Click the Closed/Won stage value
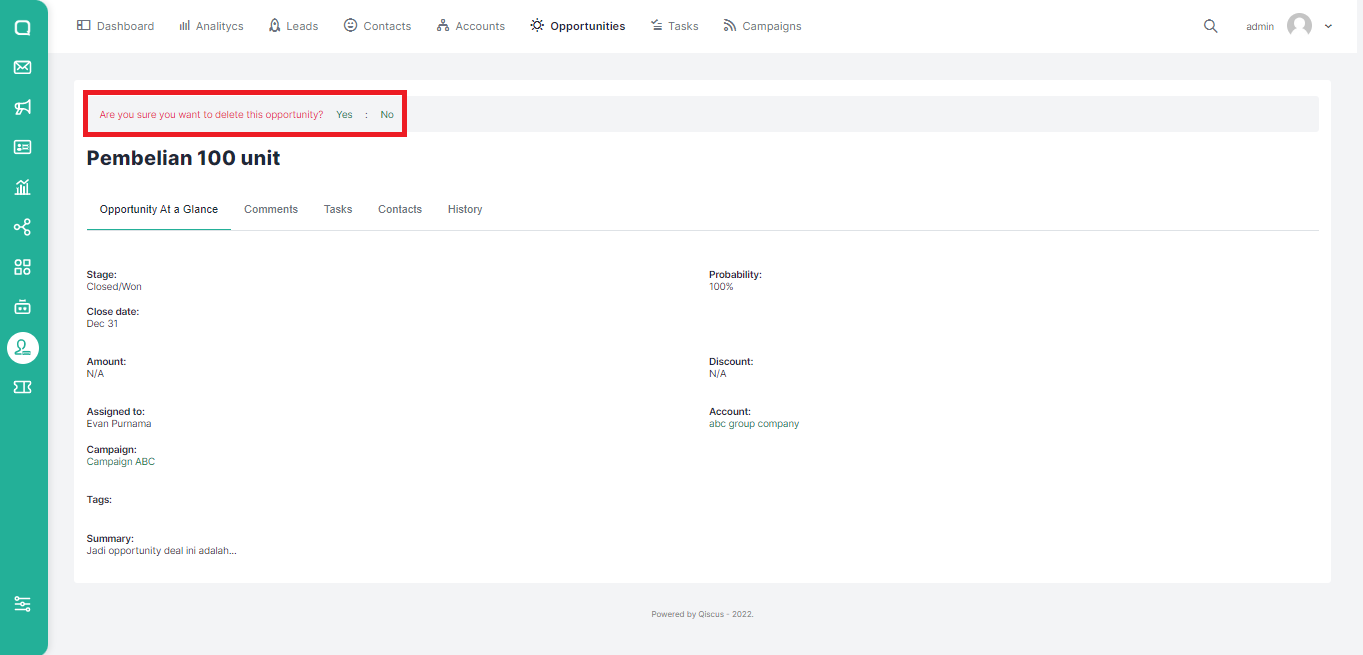 114,287
